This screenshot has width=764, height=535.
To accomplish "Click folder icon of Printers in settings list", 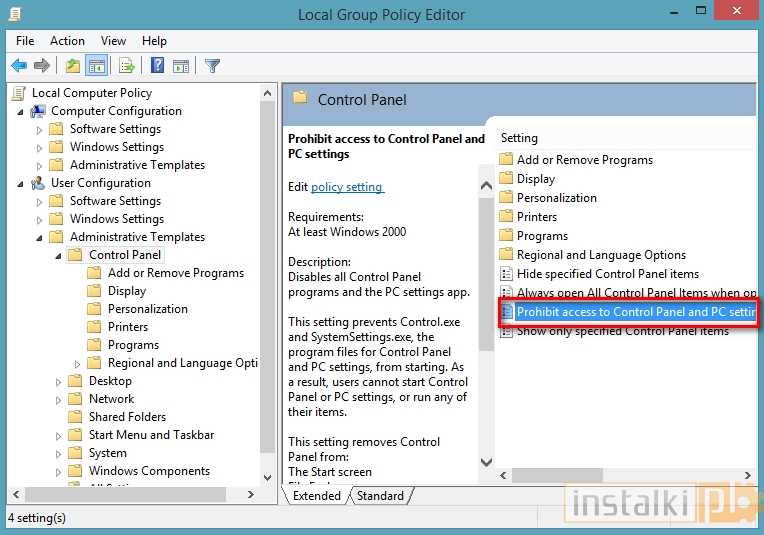I will pyautogui.click(x=506, y=216).
